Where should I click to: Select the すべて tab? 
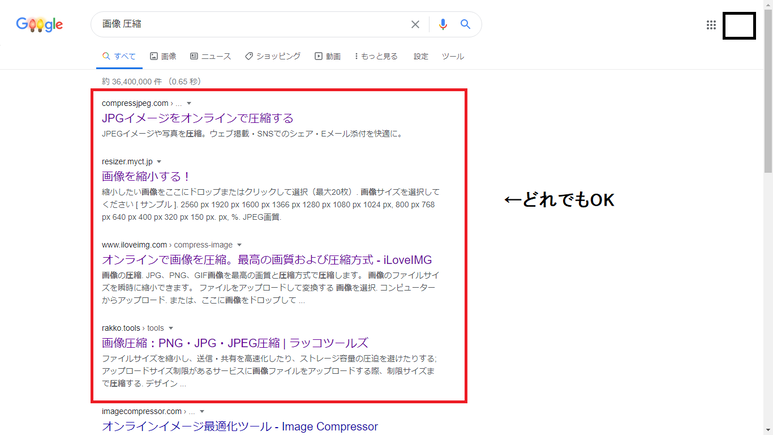click(x=119, y=56)
